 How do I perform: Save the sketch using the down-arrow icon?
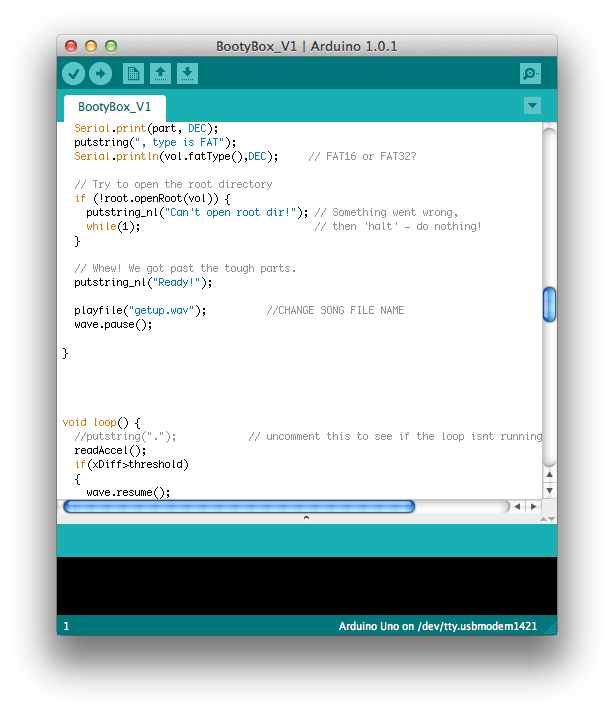[x=187, y=73]
